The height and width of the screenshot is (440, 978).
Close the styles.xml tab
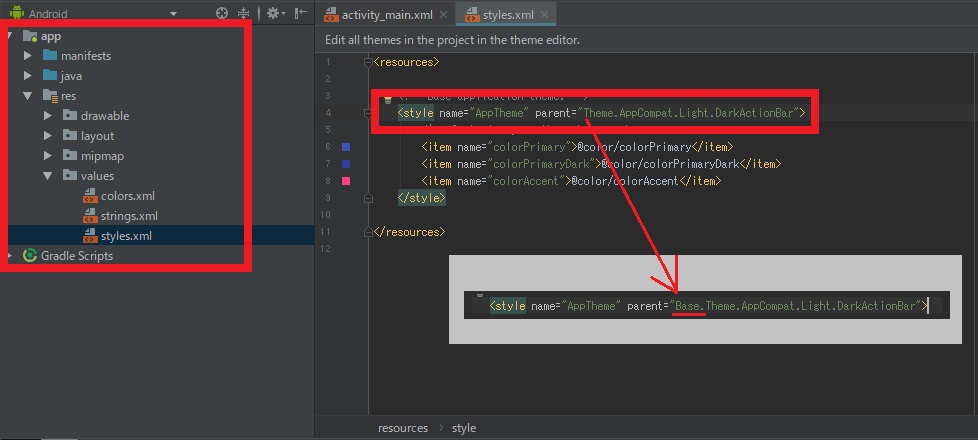tap(545, 15)
